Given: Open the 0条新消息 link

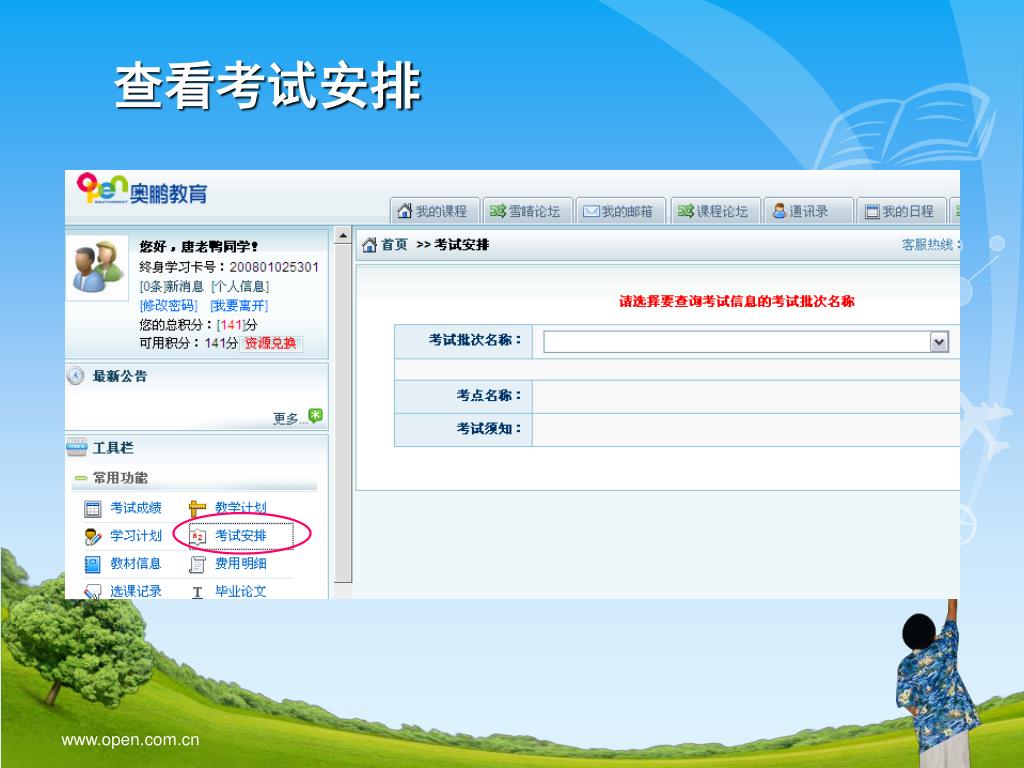Looking at the screenshot, I should click(x=172, y=286).
